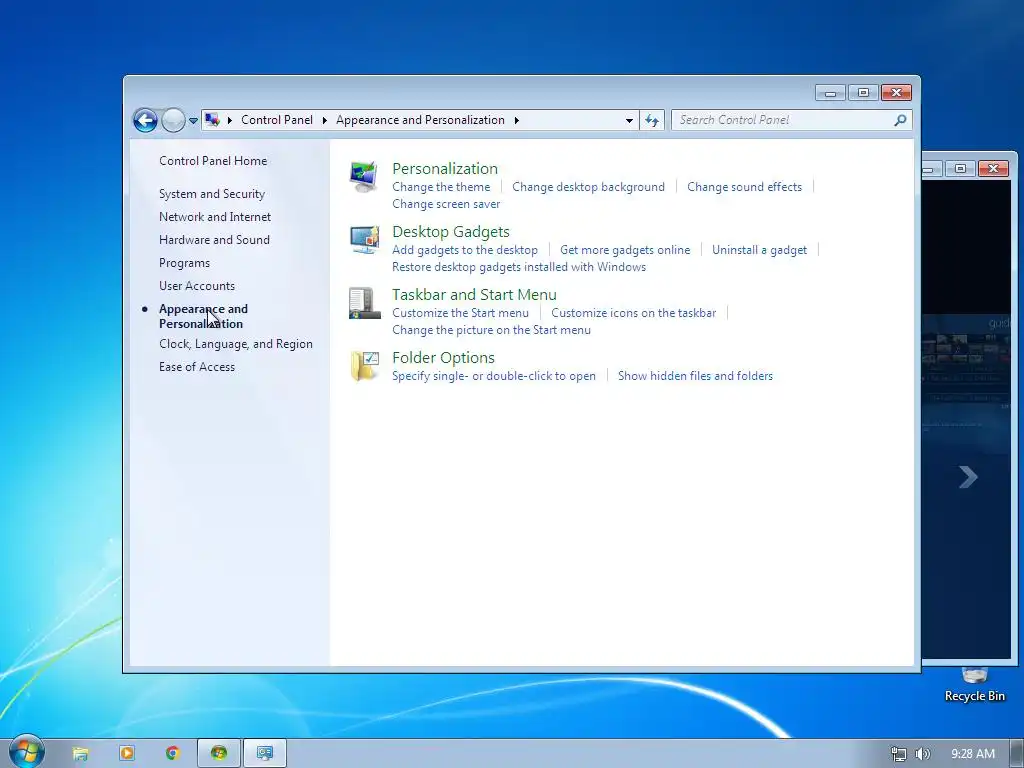Launch Windows Media Player from taskbar
This screenshot has width=1024, height=768.
(127, 754)
